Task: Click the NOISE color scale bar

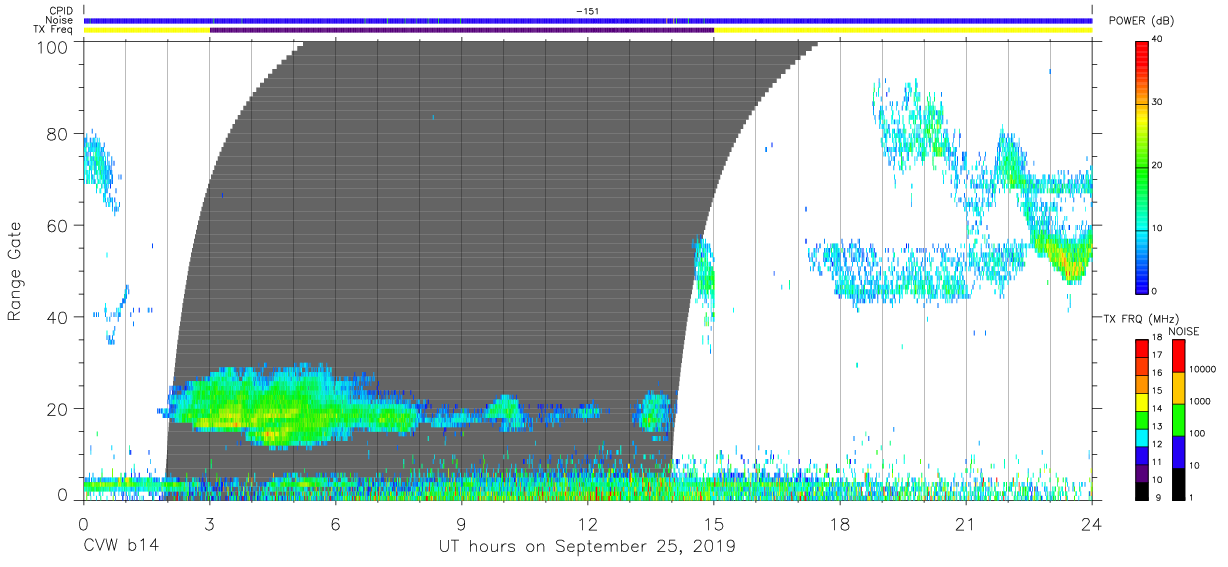Action: (1178, 420)
